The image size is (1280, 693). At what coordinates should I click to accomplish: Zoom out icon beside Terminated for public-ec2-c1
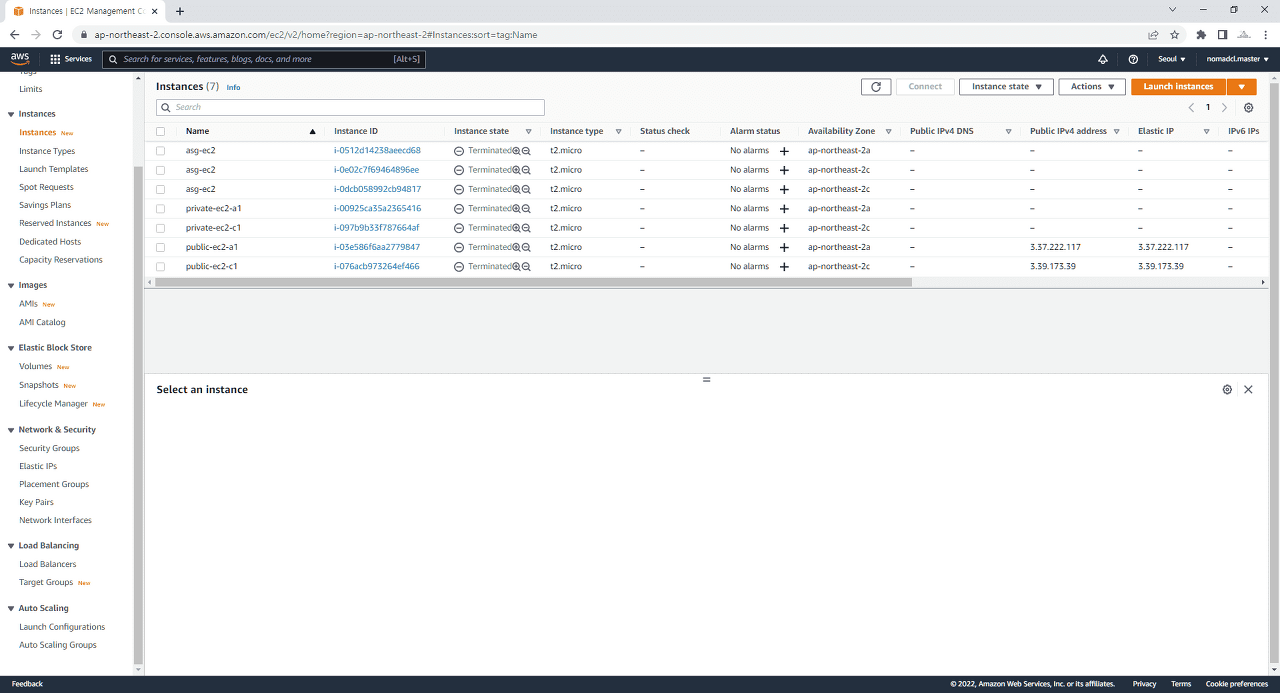click(526, 267)
